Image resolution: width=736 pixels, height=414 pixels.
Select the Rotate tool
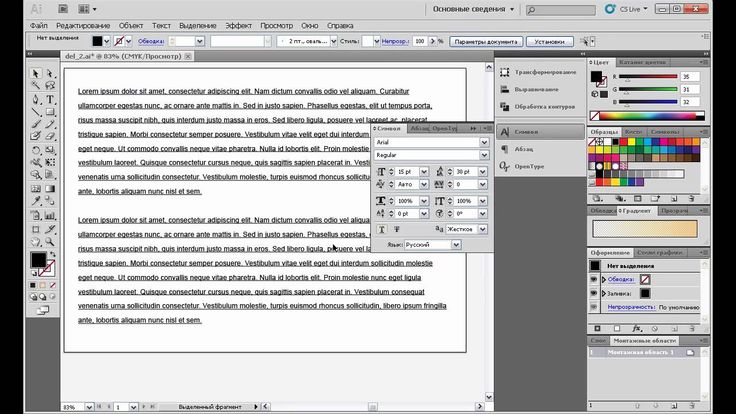(36, 150)
